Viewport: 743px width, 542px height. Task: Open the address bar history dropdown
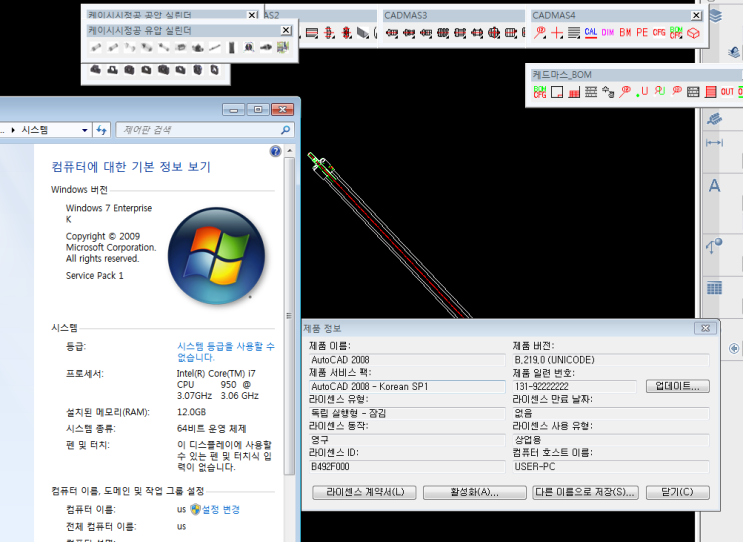85,130
